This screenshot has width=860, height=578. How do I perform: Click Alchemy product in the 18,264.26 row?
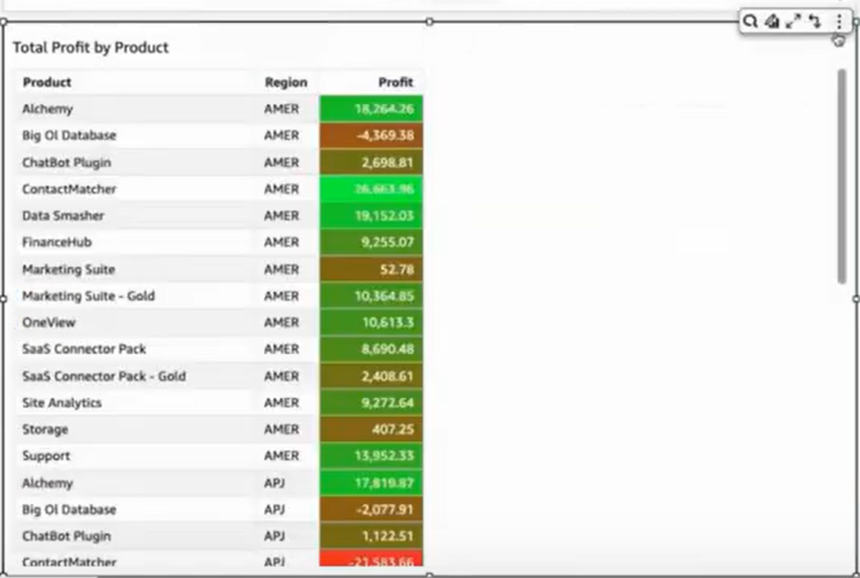click(x=47, y=109)
